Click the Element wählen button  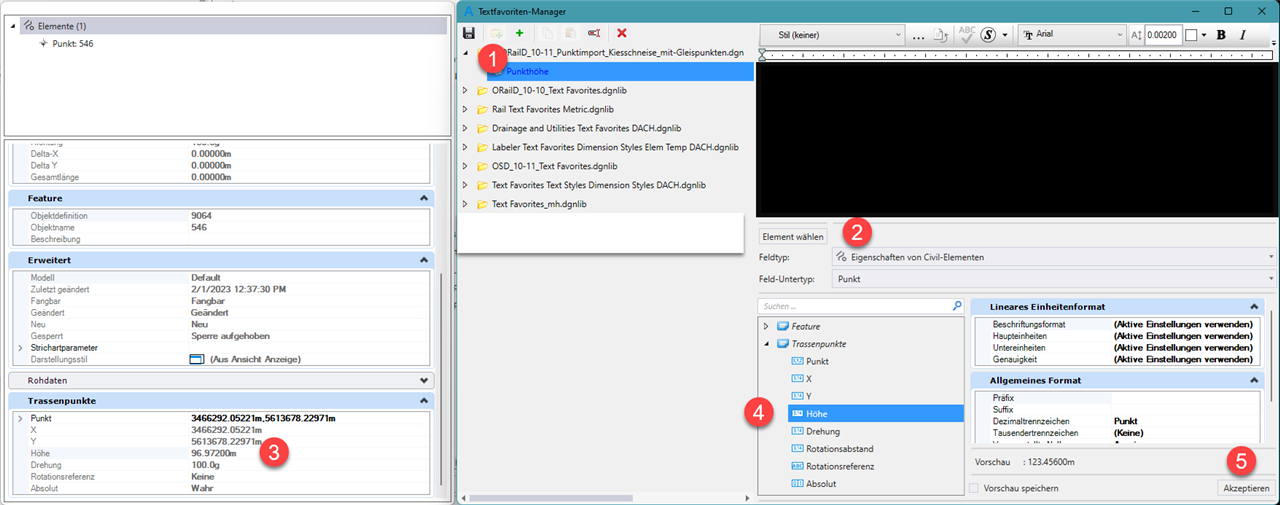click(x=793, y=237)
